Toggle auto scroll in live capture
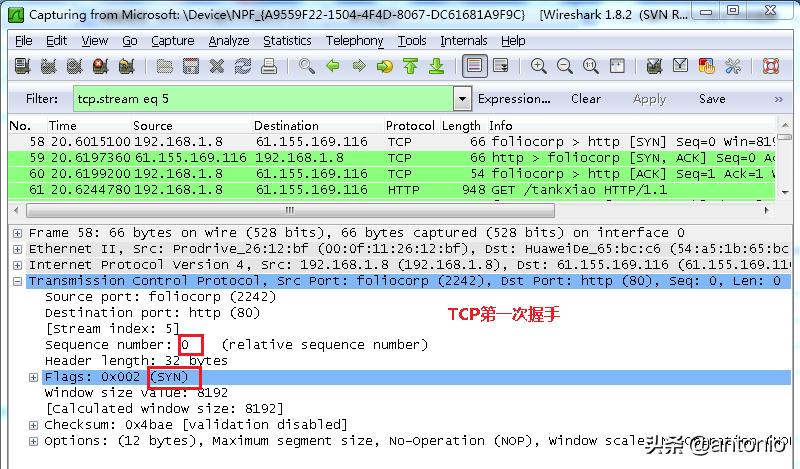The image size is (800, 469). (501, 66)
